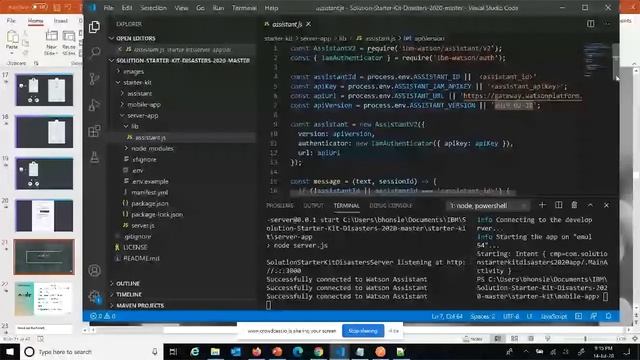Click the feedback icon in status bar
The image size is (640, 360).
coord(593,316)
